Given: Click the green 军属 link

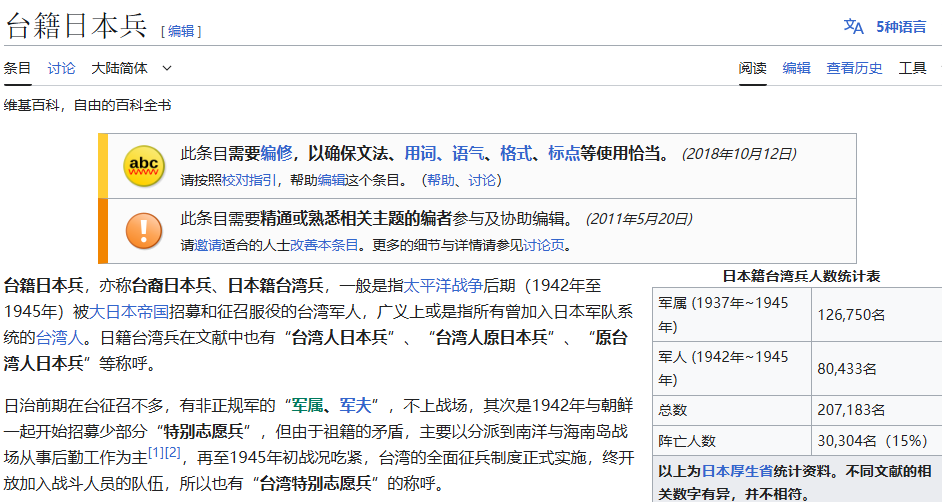Looking at the screenshot, I should tap(308, 406).
